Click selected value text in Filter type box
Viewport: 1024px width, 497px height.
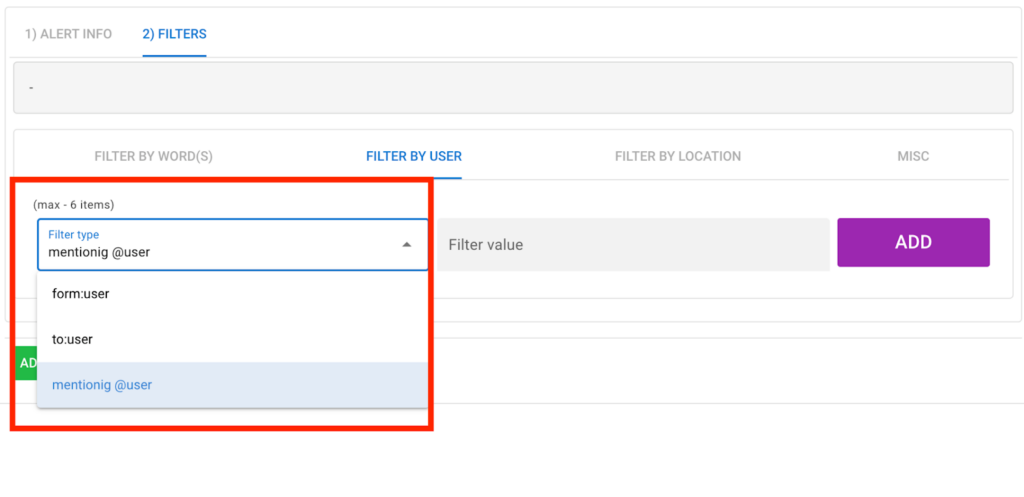(x=99, y=253)
